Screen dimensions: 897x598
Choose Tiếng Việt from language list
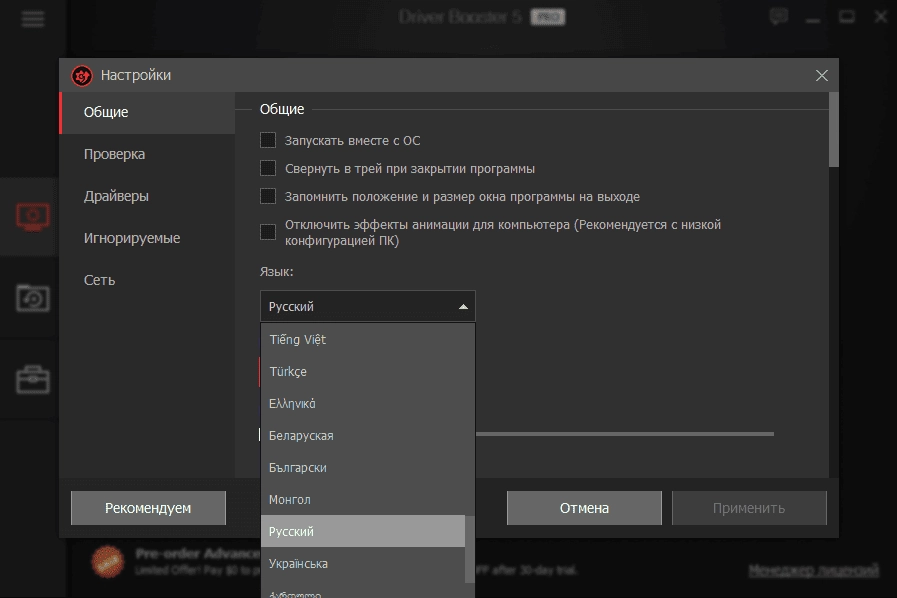pyautogui.click(x=368, y=339)
